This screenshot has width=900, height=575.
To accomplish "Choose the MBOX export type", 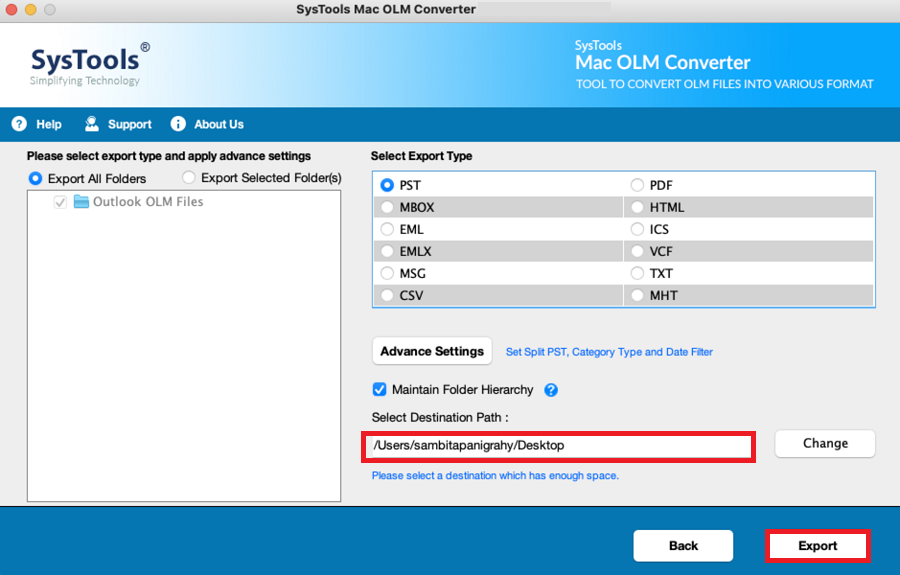I will tap(387, 207).
